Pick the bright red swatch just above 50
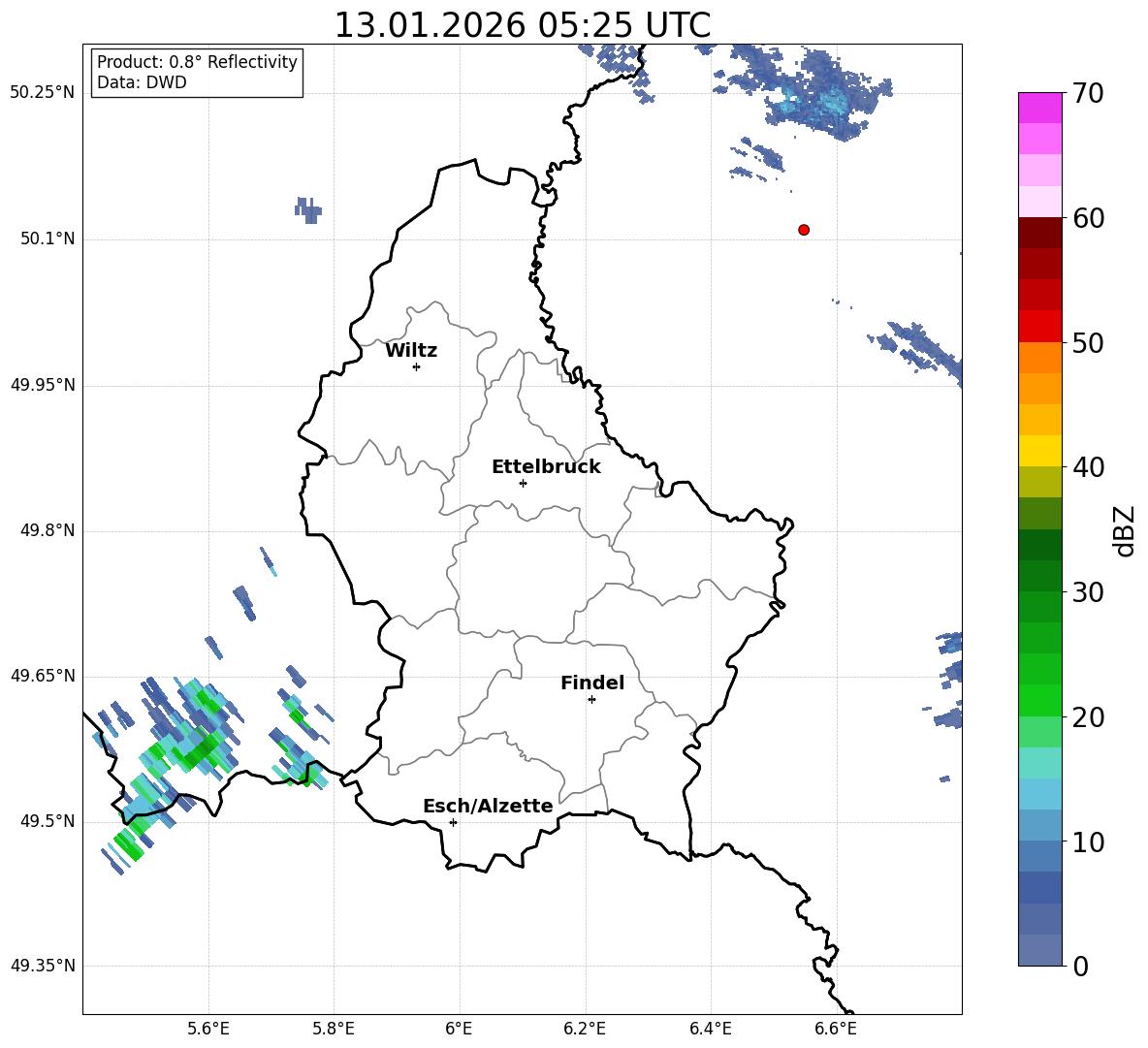Screen dimensions: 1148x1048 point(1039,327)
